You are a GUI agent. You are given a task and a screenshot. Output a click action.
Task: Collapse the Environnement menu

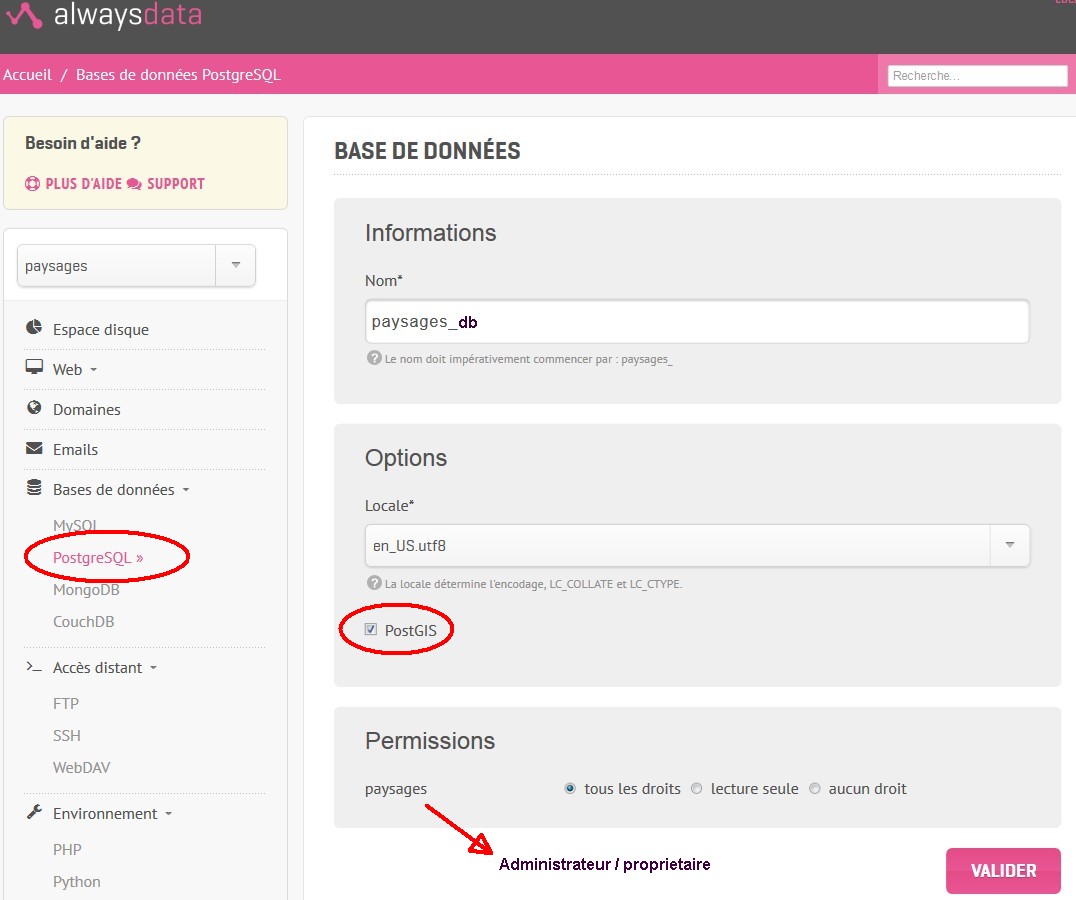(112, 814)
